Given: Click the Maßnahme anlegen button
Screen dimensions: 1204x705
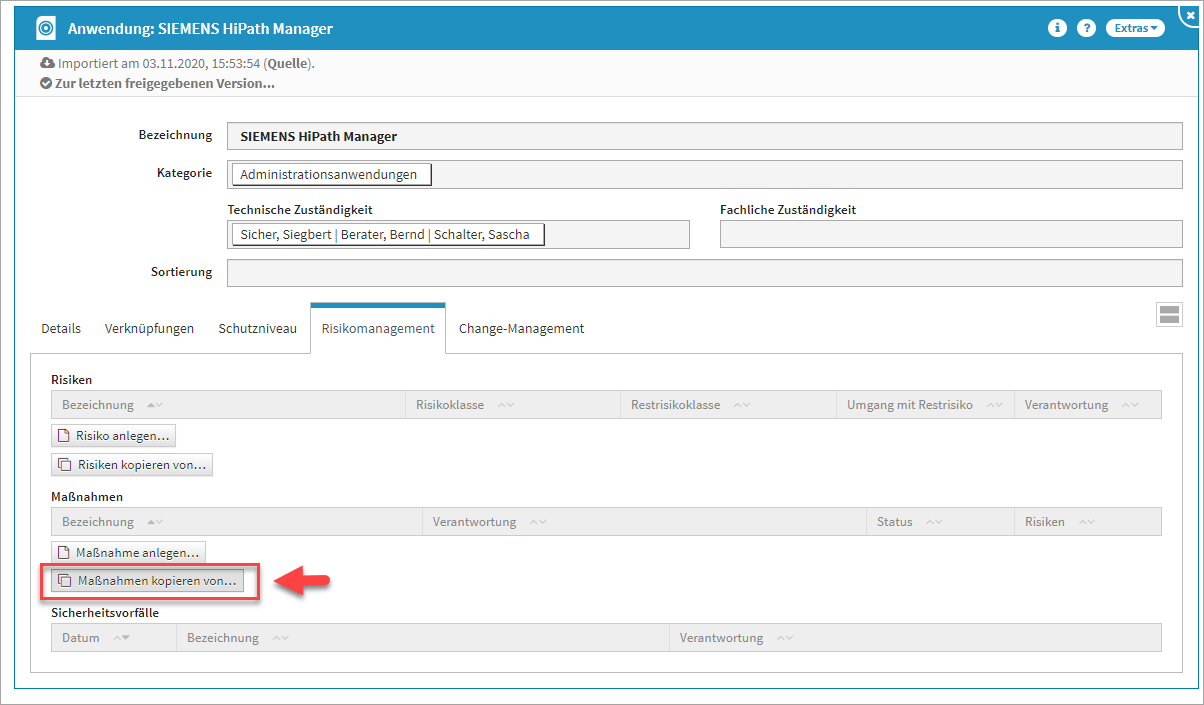Looking at the screenshot, I should (128, 552).
